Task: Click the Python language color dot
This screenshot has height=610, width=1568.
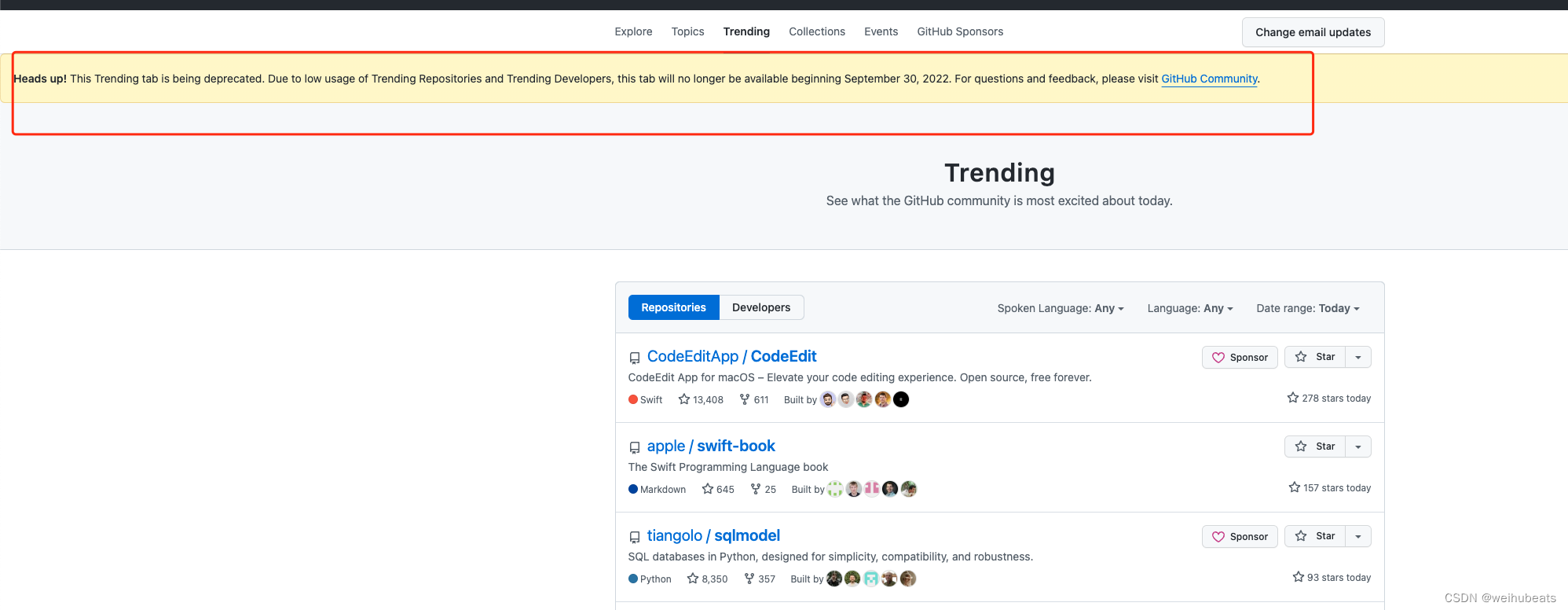Action: pos(633,579)
